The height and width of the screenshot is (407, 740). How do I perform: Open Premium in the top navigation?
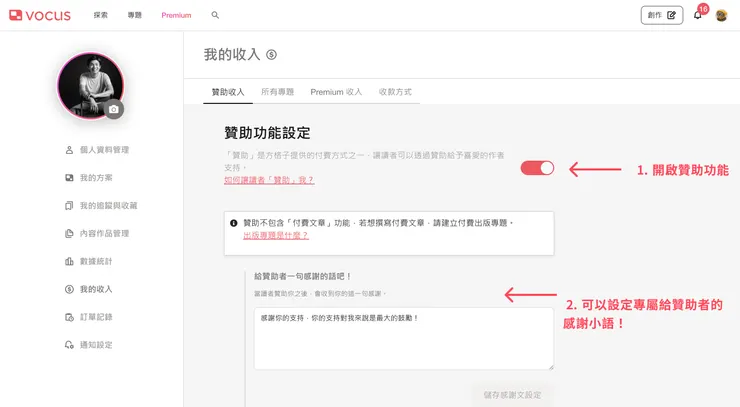[x=177, y=15]
